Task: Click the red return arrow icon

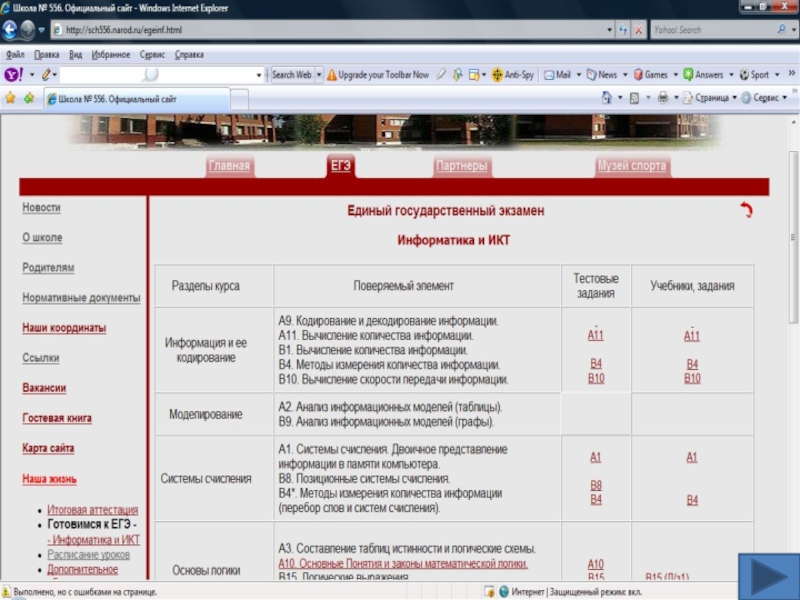Action: pos(745,210)
